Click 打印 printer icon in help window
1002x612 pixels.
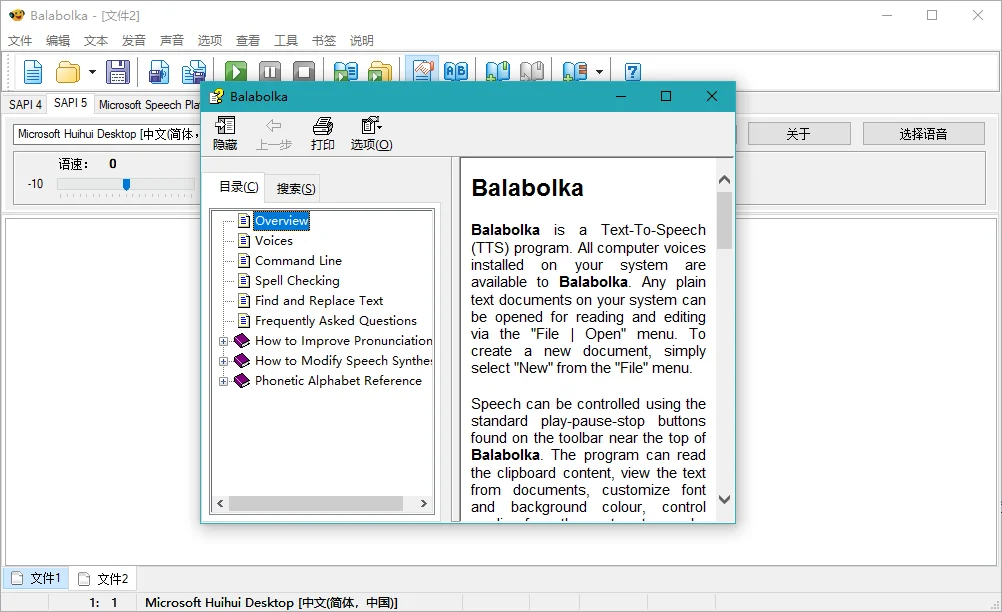[323, 134]
